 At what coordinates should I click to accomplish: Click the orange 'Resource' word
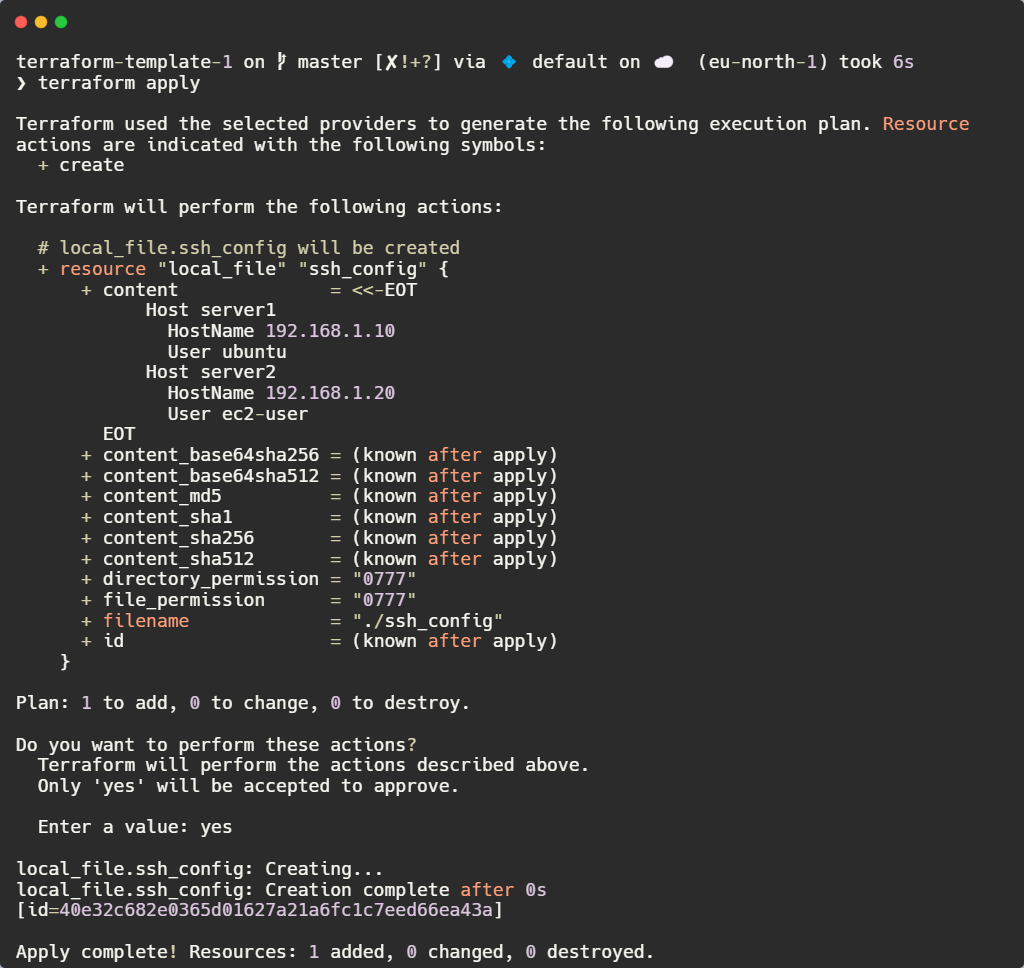(926, 123)
